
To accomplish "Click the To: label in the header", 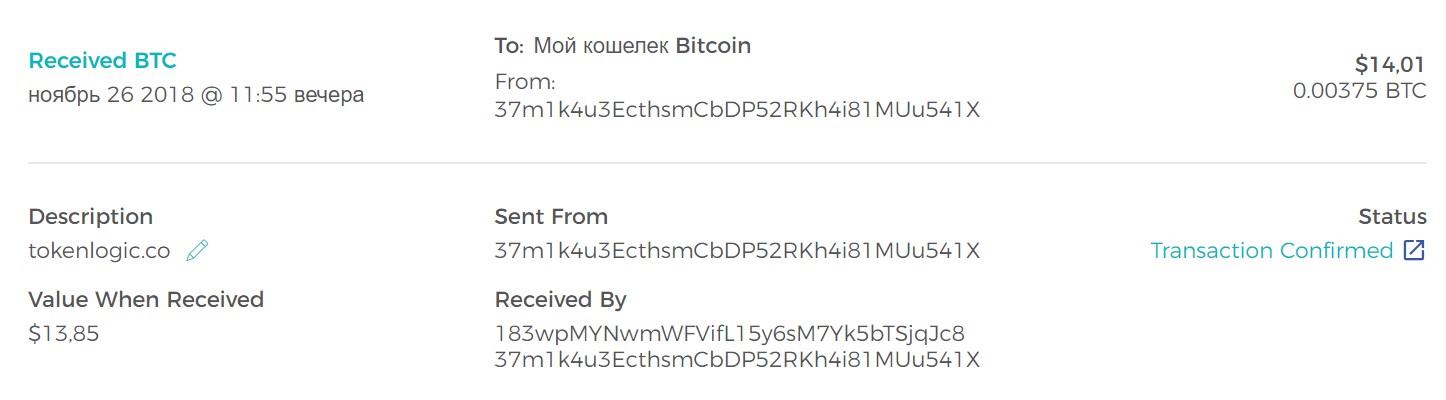I will [x=509, y=46].
